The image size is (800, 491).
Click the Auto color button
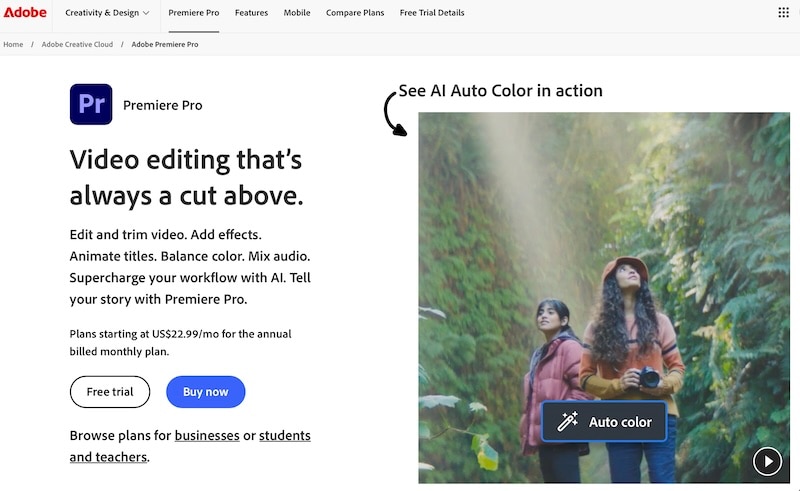click(x=604, y=422)
